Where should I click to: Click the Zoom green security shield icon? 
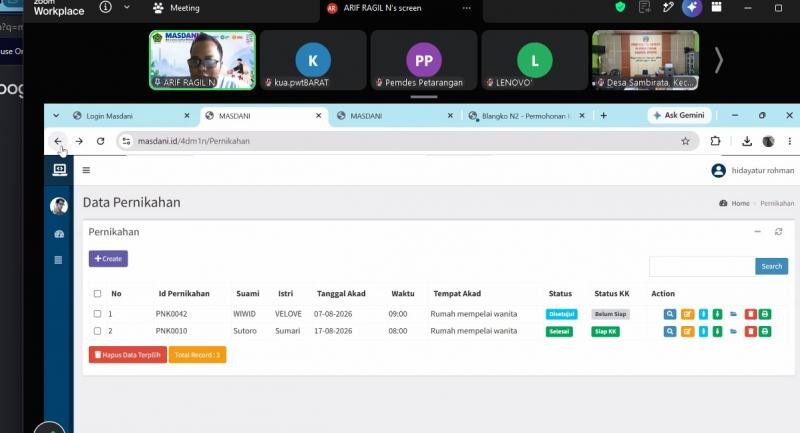pos(620,8)
